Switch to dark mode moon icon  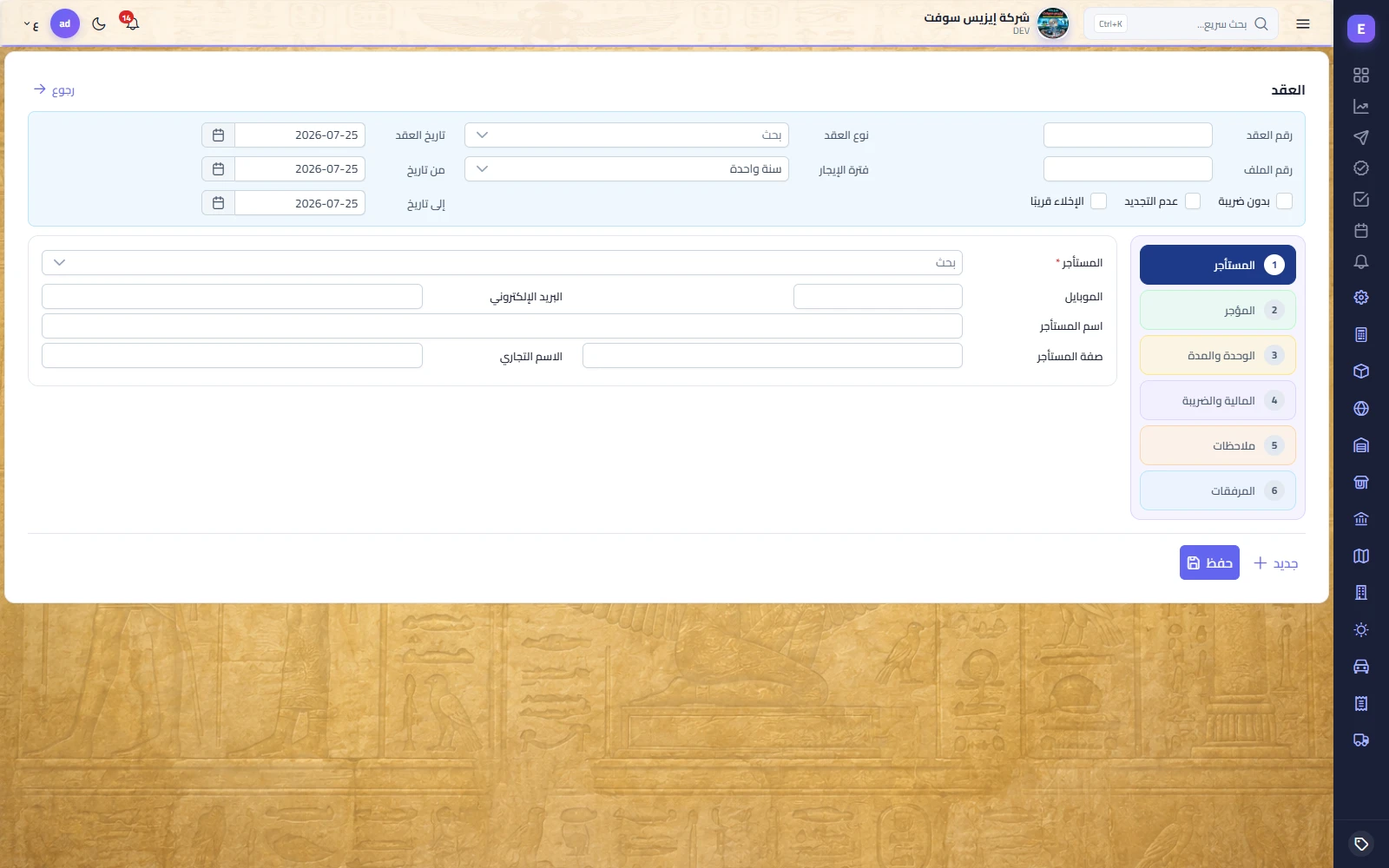(99, 24)
